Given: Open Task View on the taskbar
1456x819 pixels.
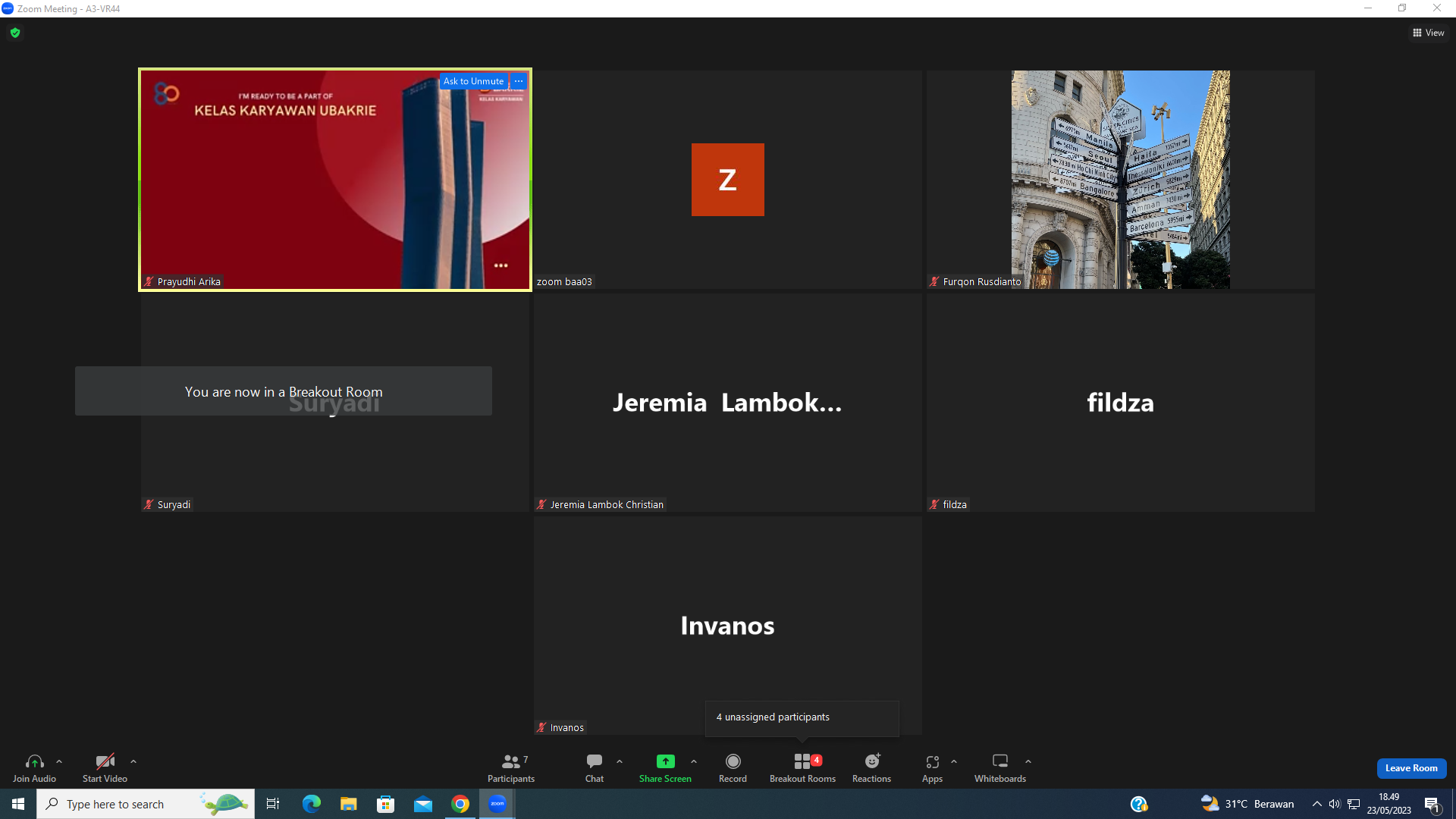Looking at the screenshot, I should point(273,804).
